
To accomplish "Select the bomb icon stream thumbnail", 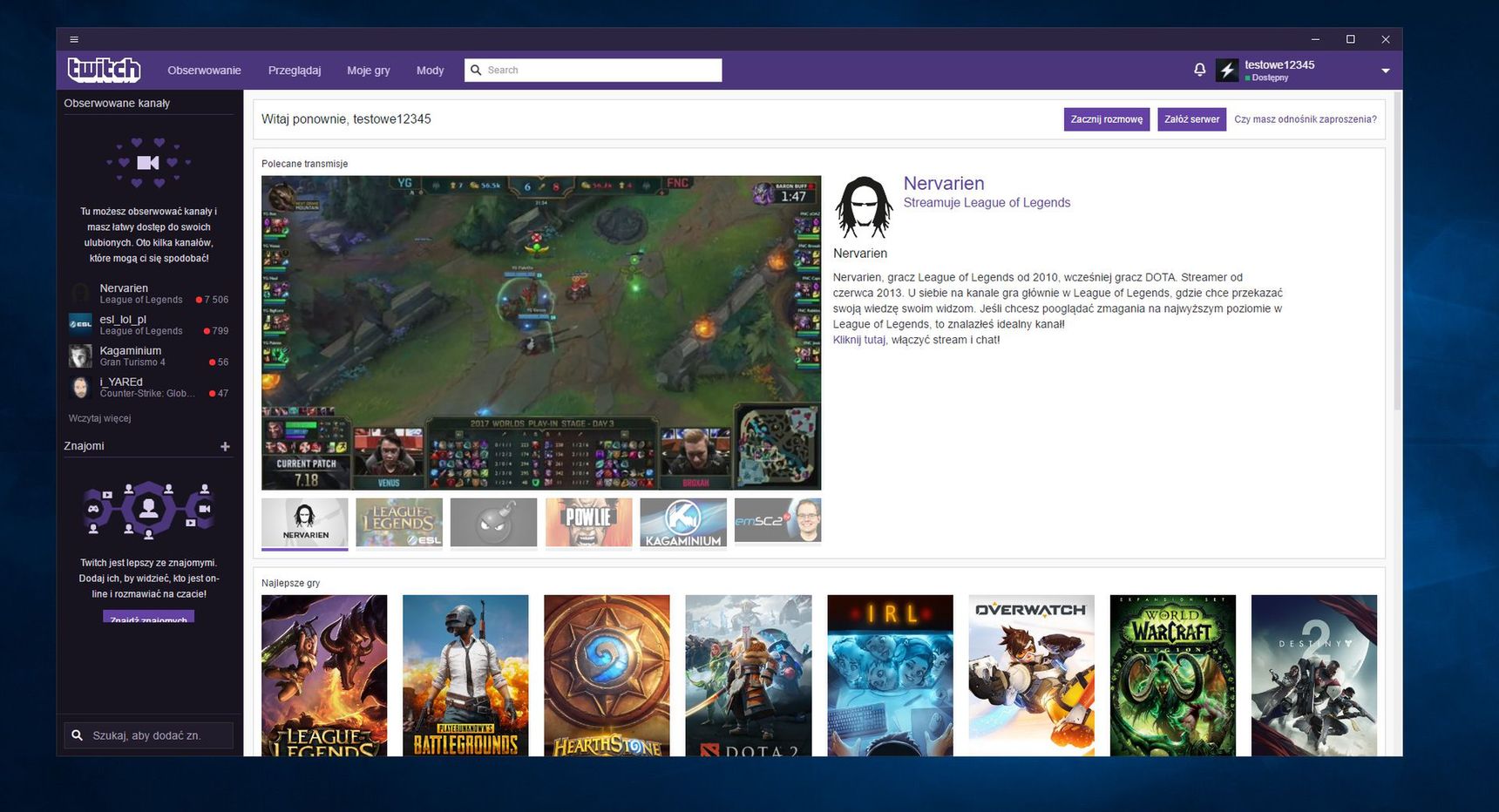I will click(494, 523).
